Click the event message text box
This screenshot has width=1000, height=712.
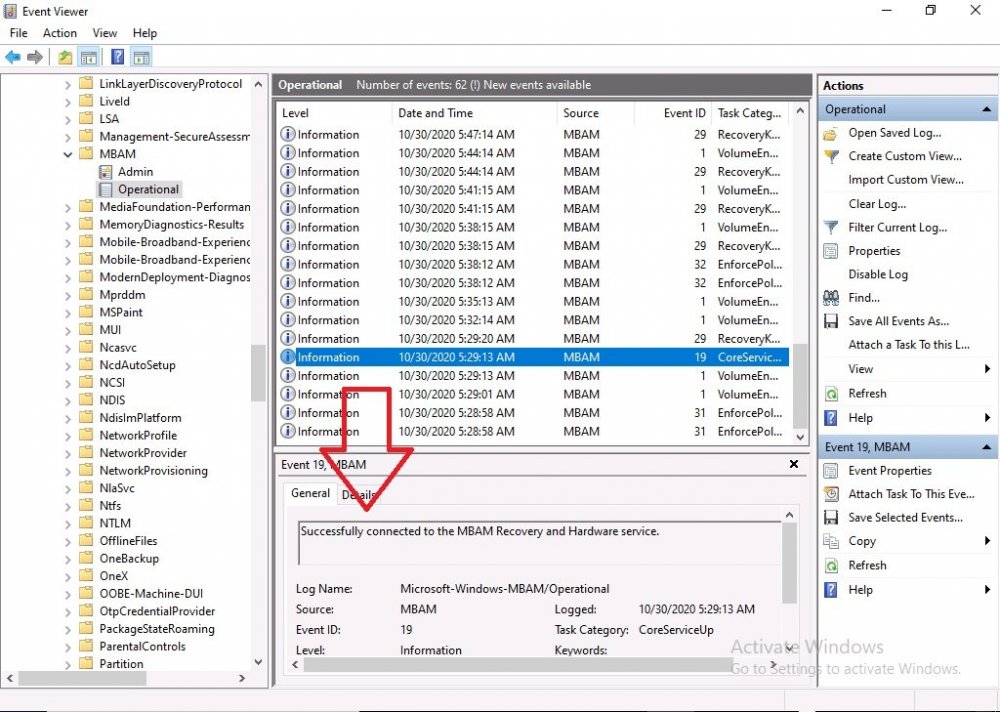(x=540, y=543)
